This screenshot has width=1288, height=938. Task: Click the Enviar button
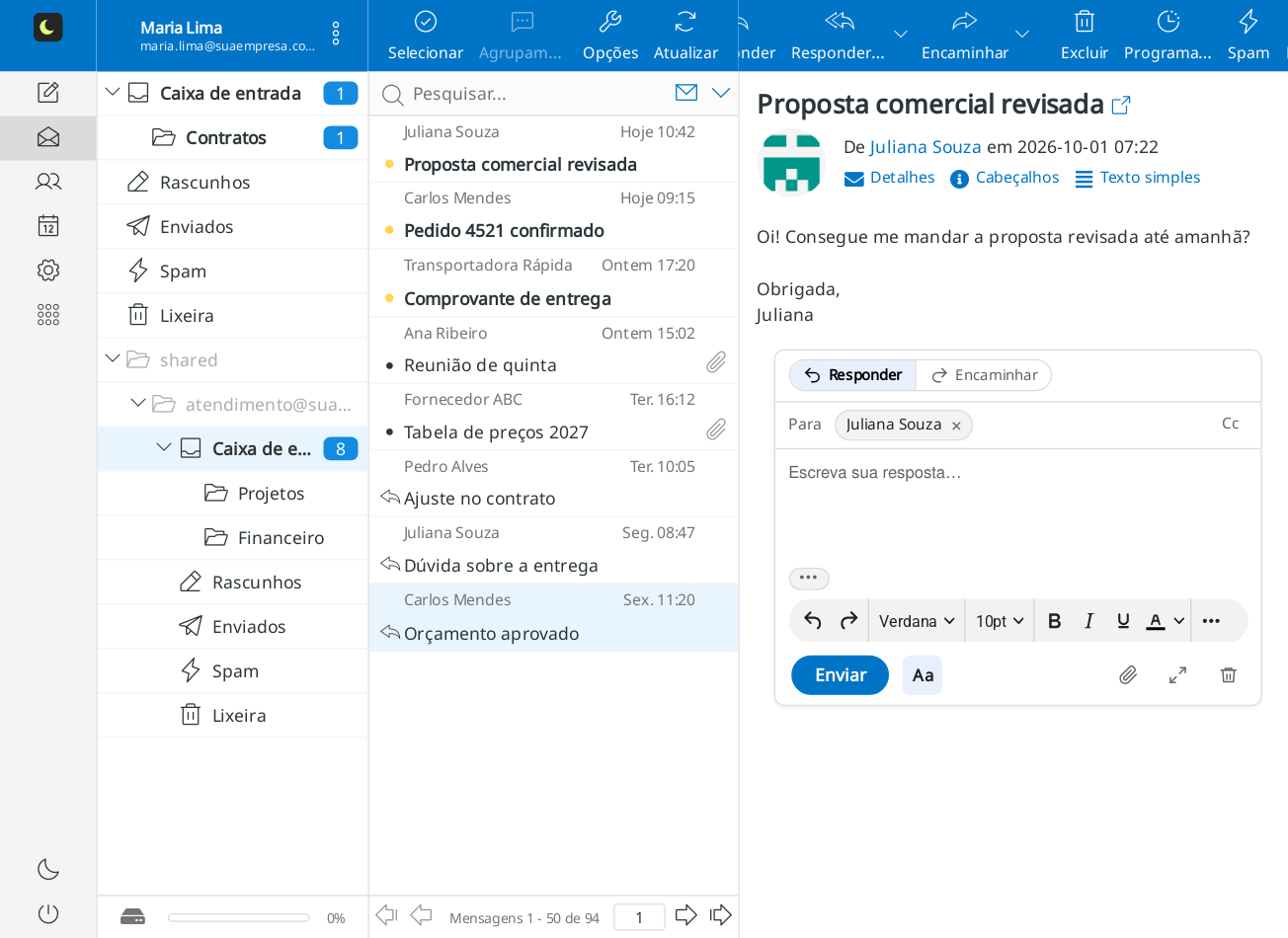841,675
